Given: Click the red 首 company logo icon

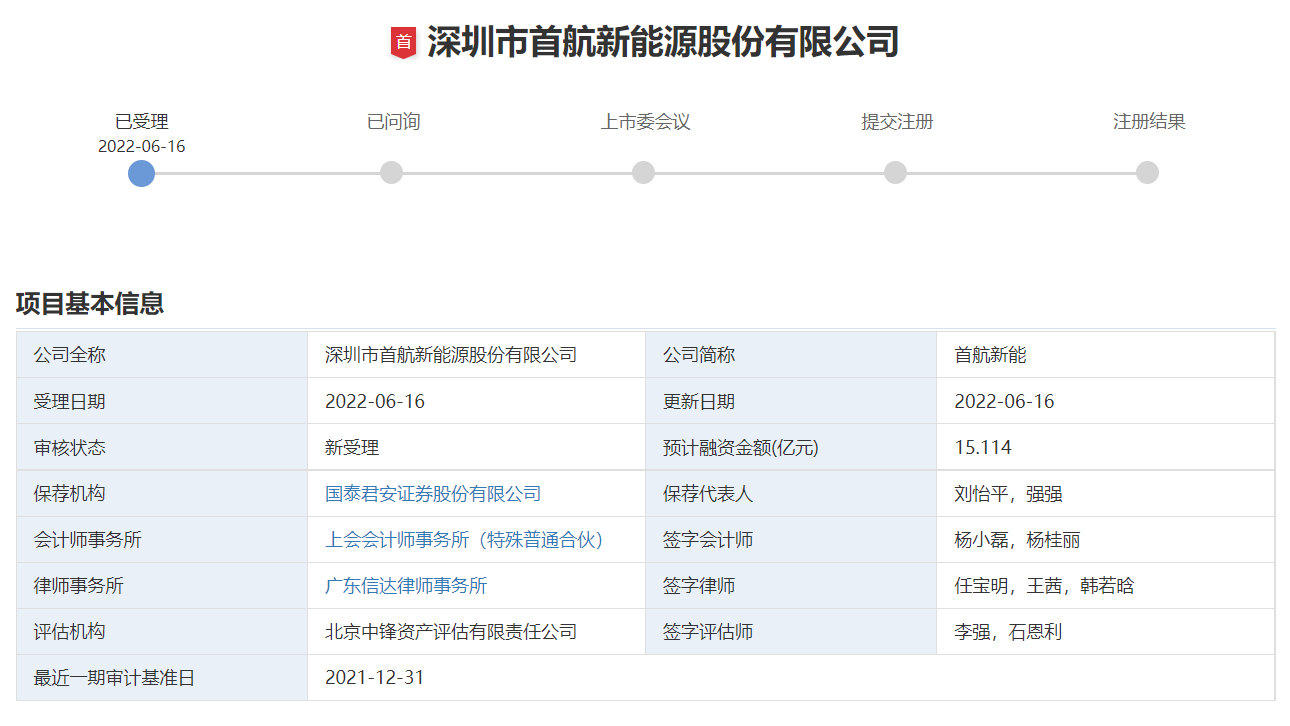Looking at the screenshot, I should (404, 39).
